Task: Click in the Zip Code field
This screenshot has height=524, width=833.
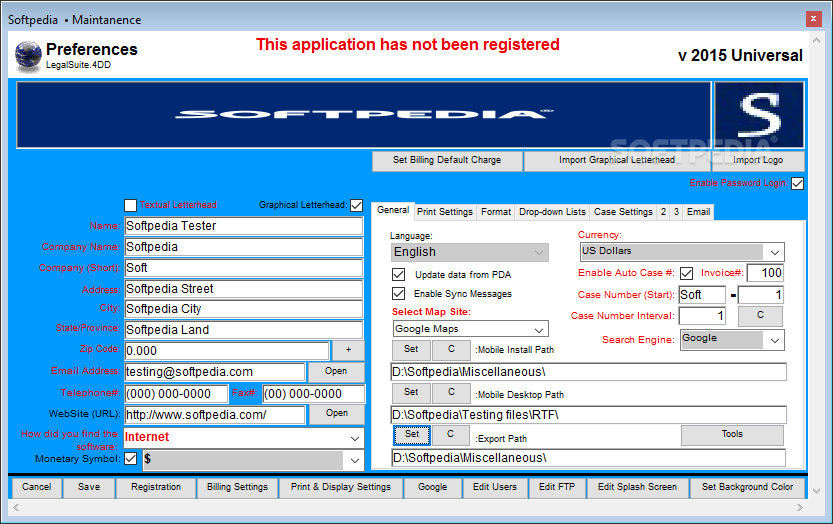Action: 227,351
